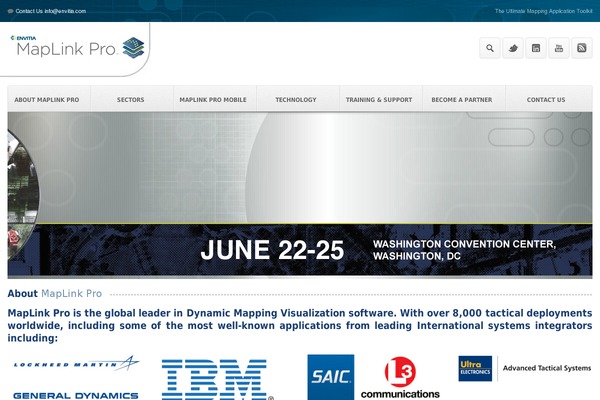This screenshot has height=400, width=600.
Task: Click the Lockheed Martin logo
Action: click(x=76, y=363)
